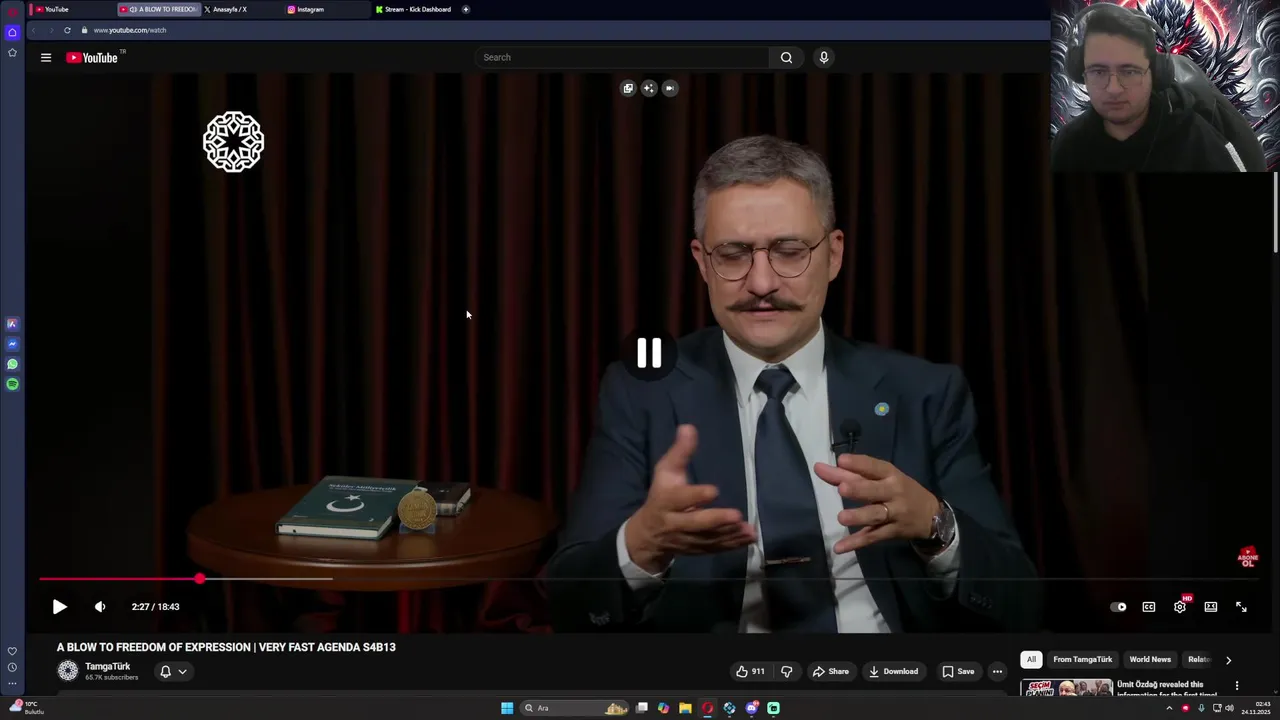The image size is (1280, 720).
Task: Like the video with 911 likes
Action: (x=750, y=672)
